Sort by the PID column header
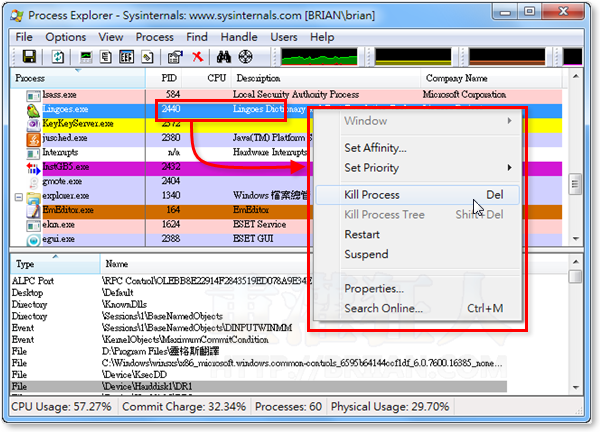Viewport: 600px width, 432px height. [x=163, y=78]
